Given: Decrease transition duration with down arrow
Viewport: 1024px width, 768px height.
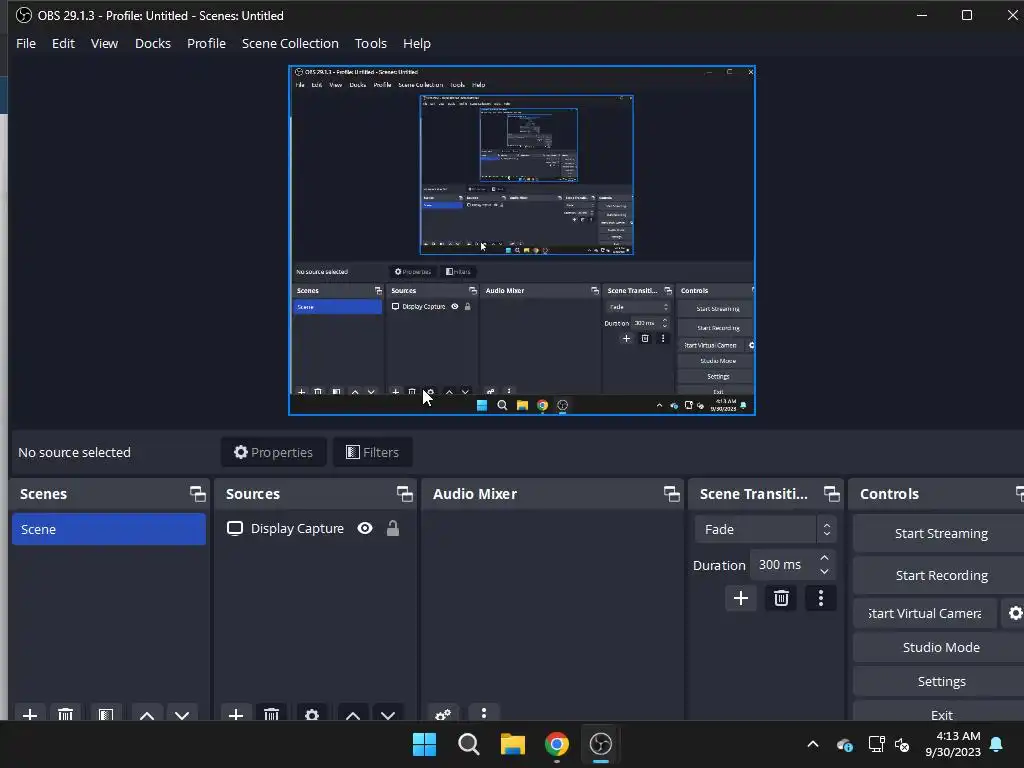Looking at the screenshot, I should coord(824,571).
